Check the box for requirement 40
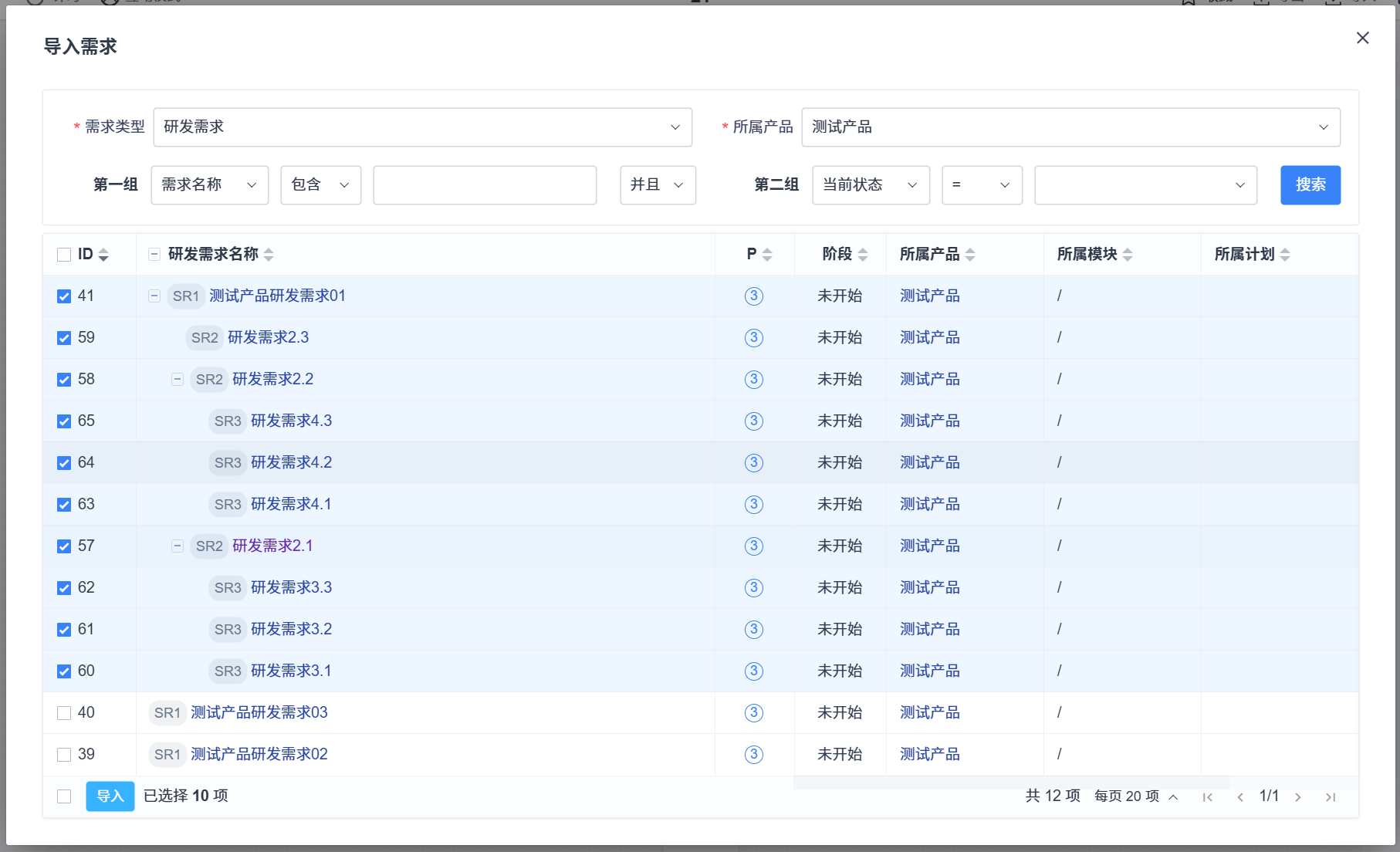This screenshot has height=852, width=1400. 64,713
